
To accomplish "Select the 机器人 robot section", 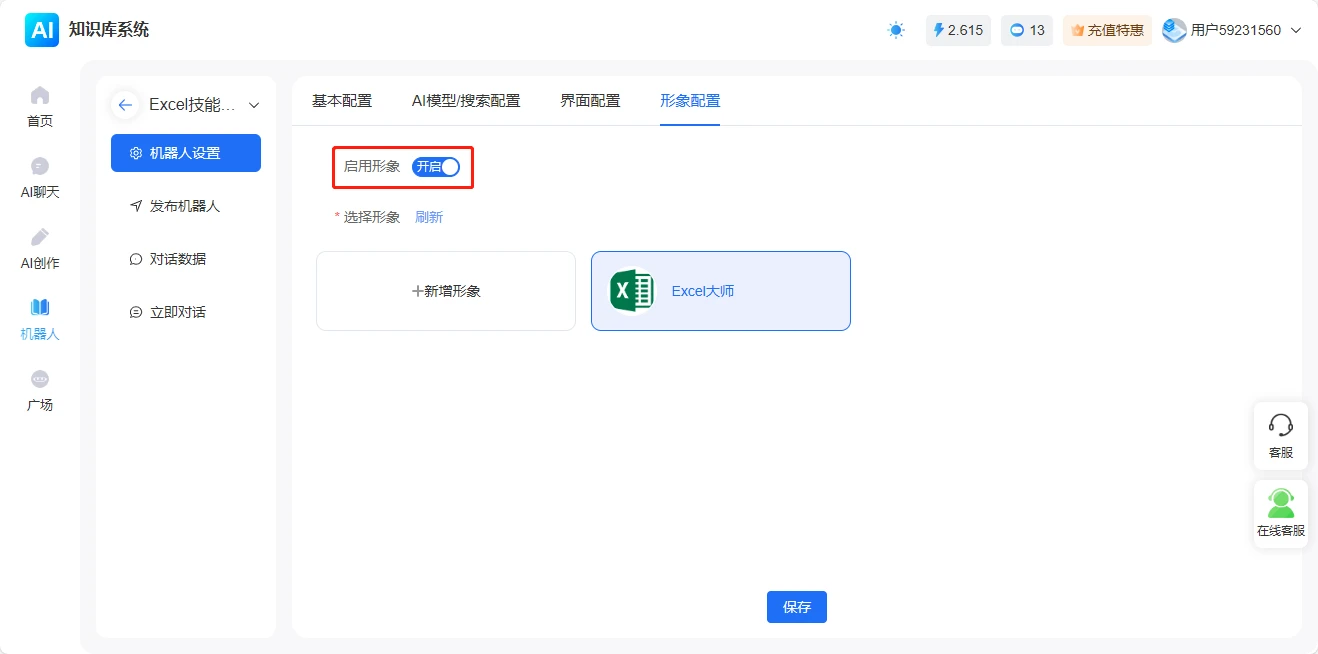I will tap(39, 320).
